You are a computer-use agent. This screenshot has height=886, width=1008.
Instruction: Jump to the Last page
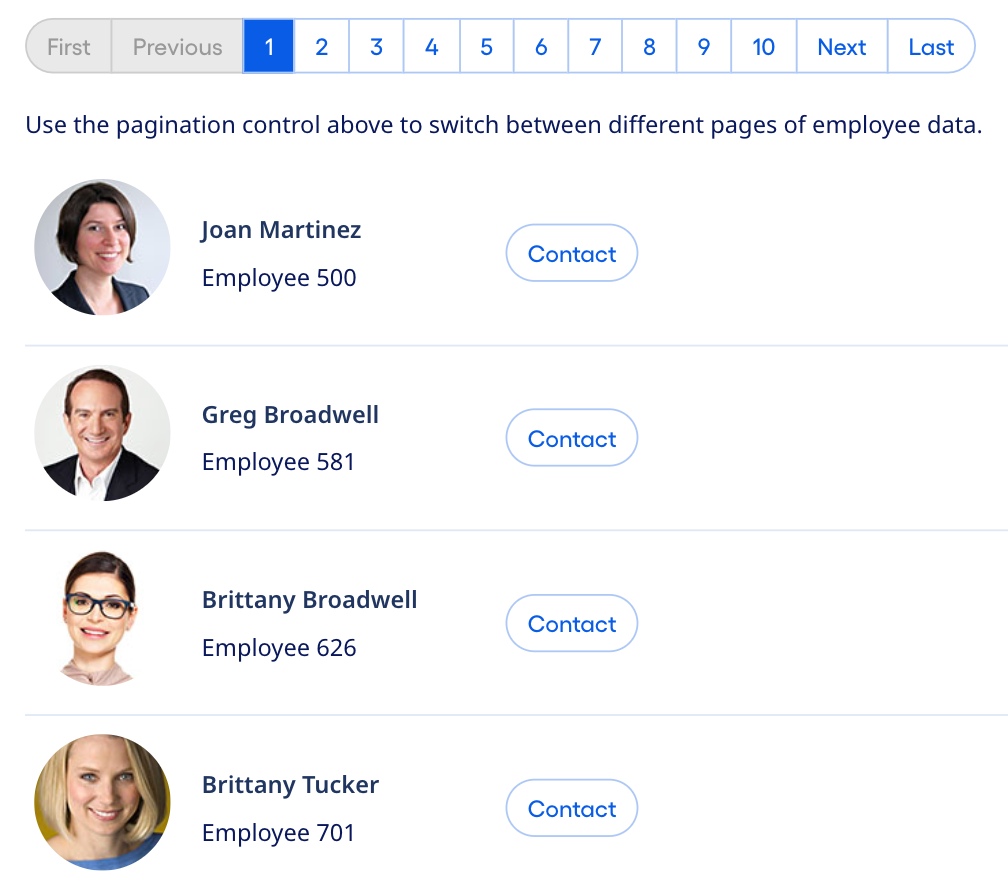pos(930,47)
